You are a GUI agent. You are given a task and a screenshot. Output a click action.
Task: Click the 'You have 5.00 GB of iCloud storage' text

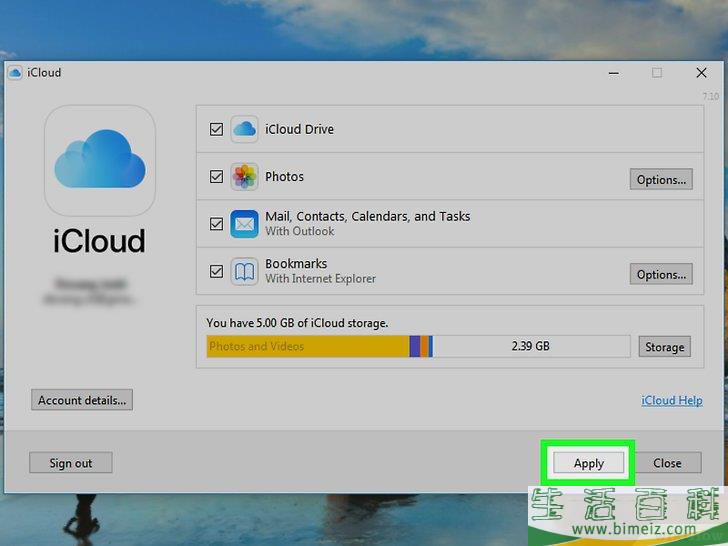point(297,323)
